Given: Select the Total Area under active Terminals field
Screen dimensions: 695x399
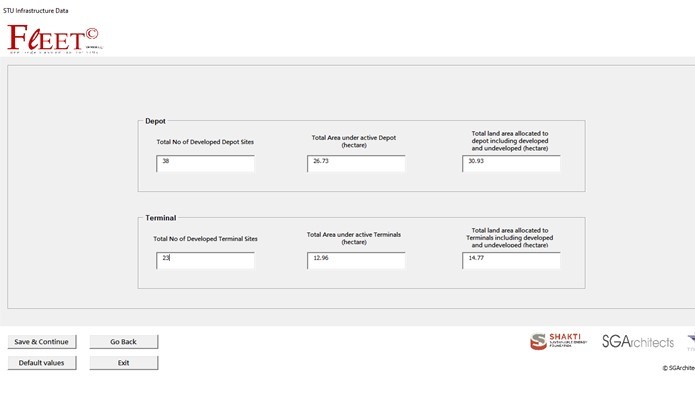Looking at the screenshot, I should click(356, 261).
